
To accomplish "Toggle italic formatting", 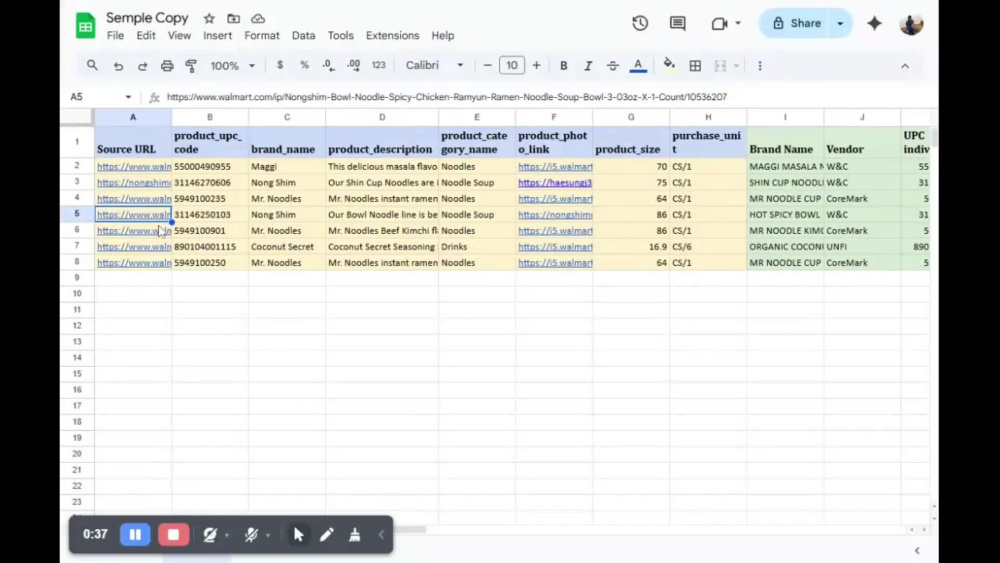I will (x=588, y=66).
